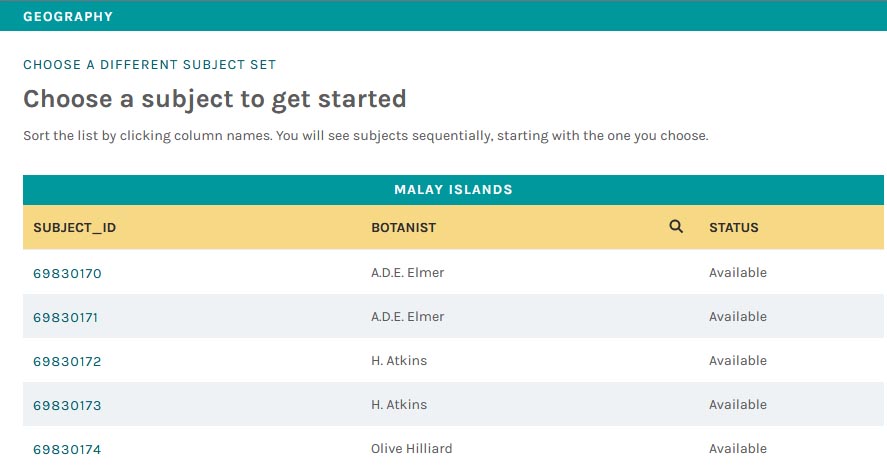The image size is (887, 466).
Task: Open the Choose a Different Subject Set link
Action: pyautogui.click(x=149, y=64)
